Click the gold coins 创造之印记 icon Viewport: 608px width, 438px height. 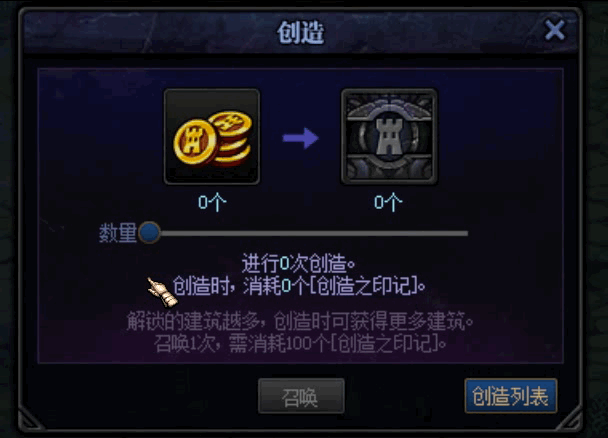coord(212,136)
